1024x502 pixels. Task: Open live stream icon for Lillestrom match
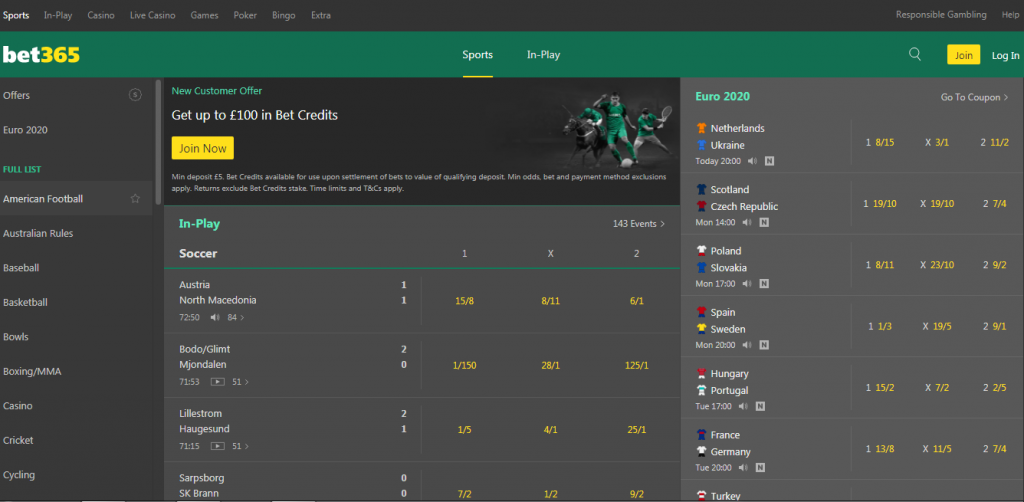coord(217,446)
